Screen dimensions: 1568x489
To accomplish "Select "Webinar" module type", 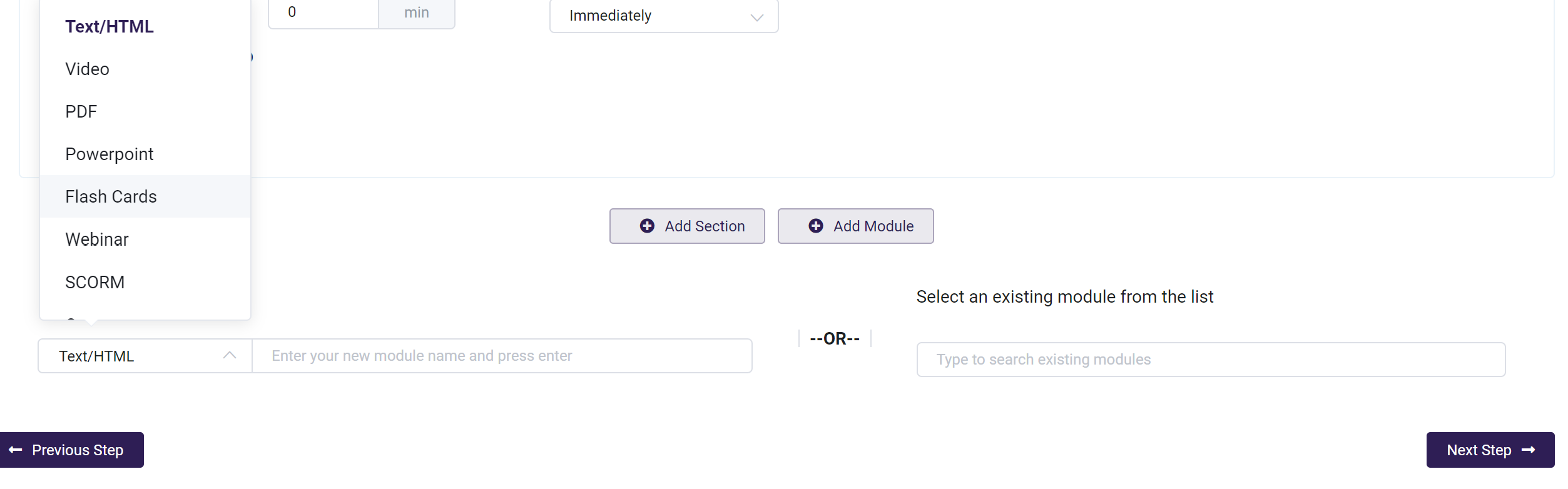I will click(x=97, y=239).
